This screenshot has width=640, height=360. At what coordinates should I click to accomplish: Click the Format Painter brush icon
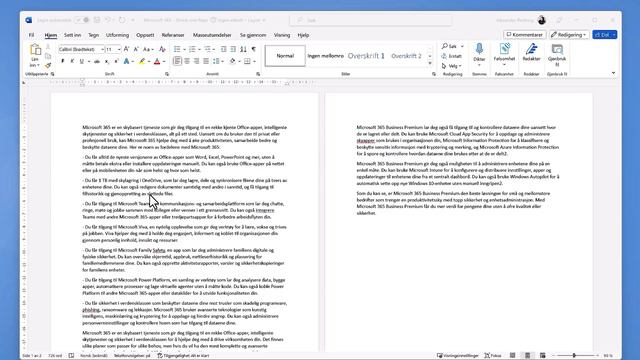[x=48, y=65]
